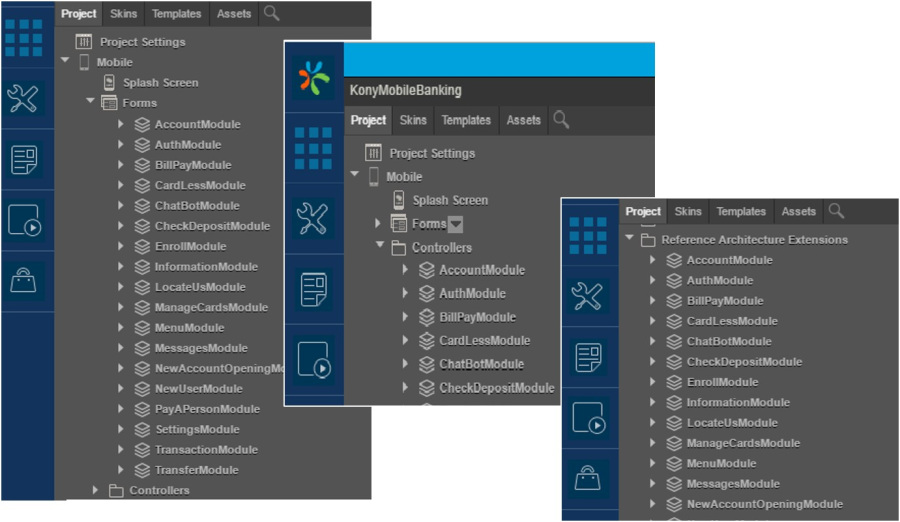Select the wrench tools icon in the leftmost sidebar
This screenshot has height=522, width=900.
point(24,98)
